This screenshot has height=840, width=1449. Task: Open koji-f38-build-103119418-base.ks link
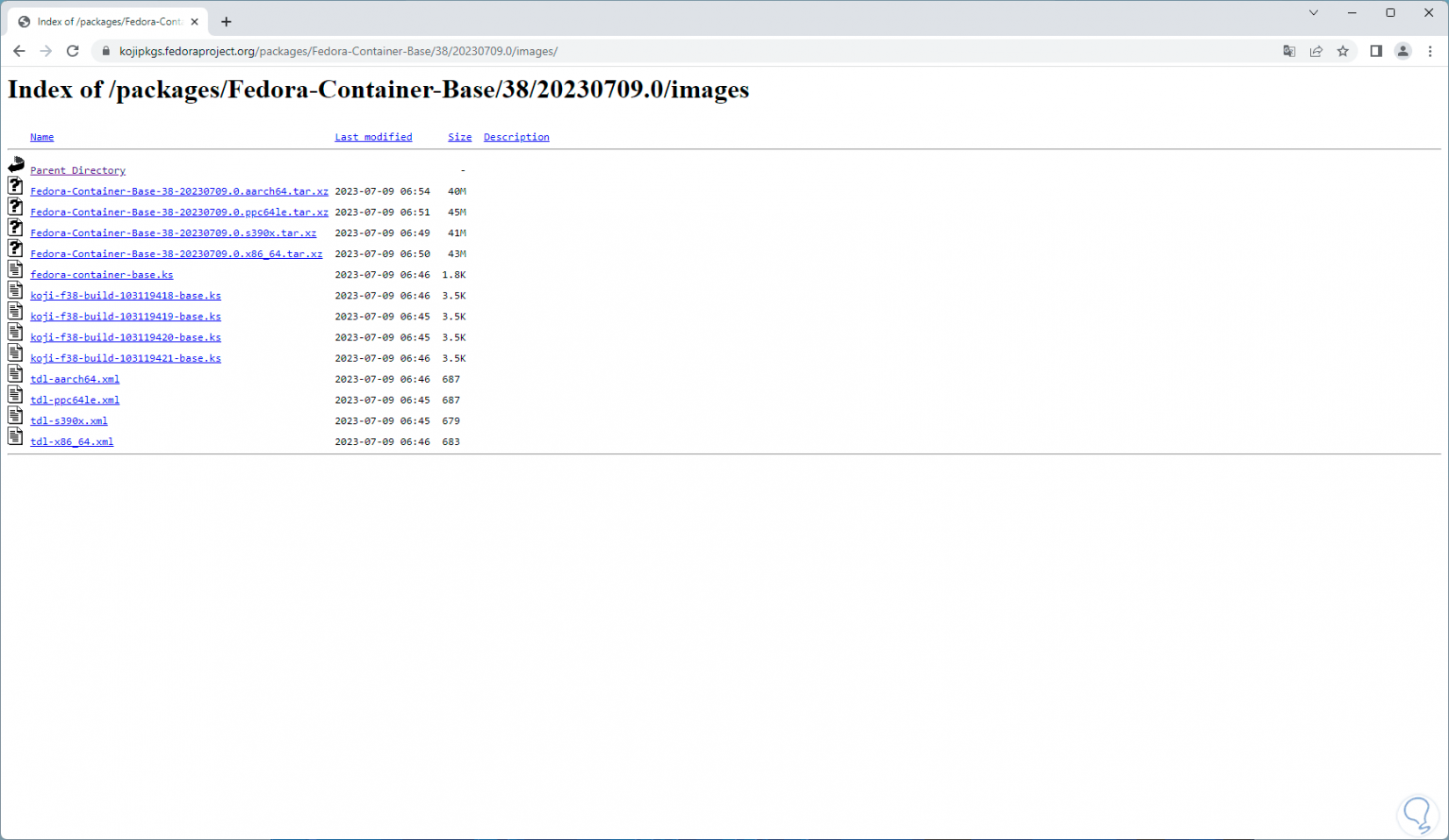[x=126, y=296]
